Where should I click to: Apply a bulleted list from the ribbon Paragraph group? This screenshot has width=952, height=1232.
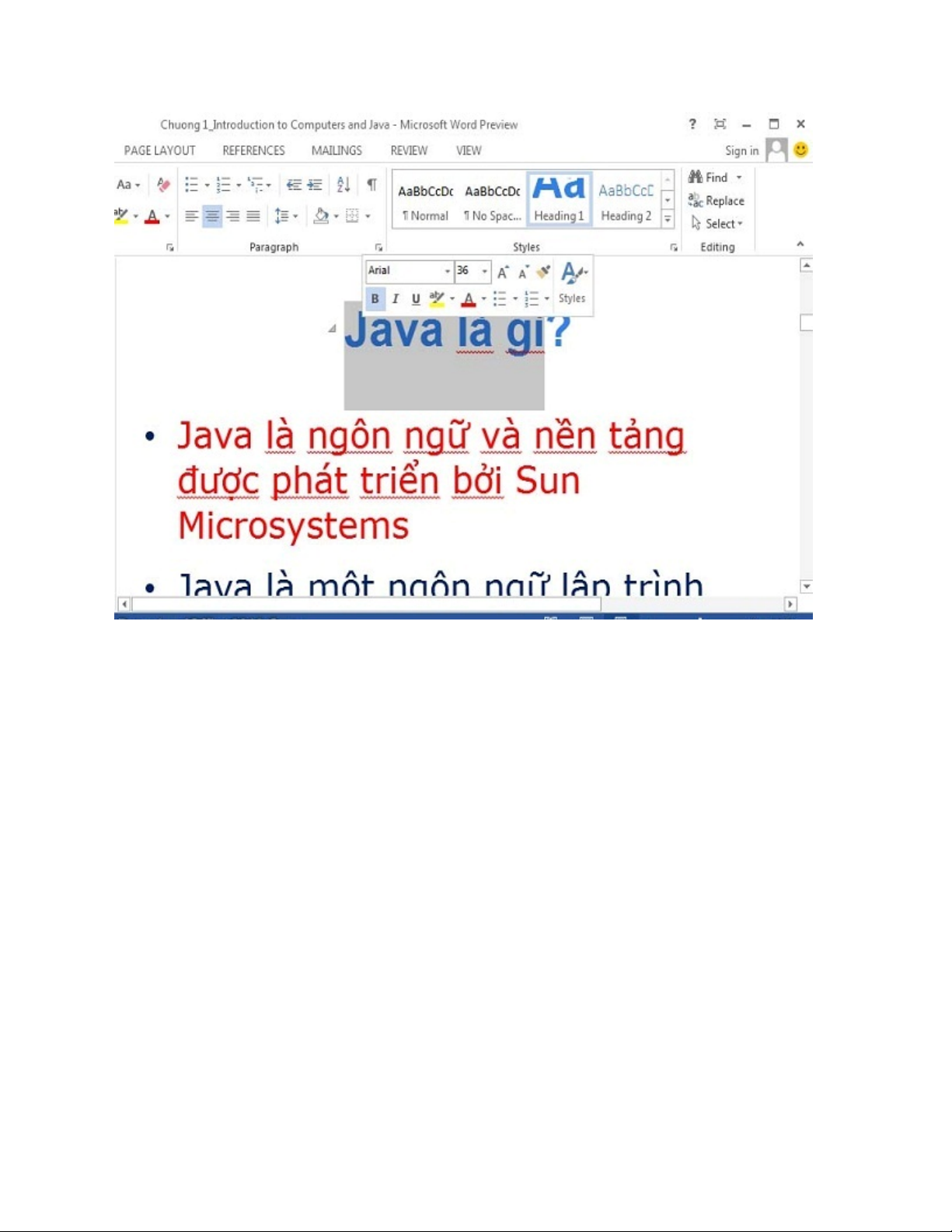click(191, 185)
